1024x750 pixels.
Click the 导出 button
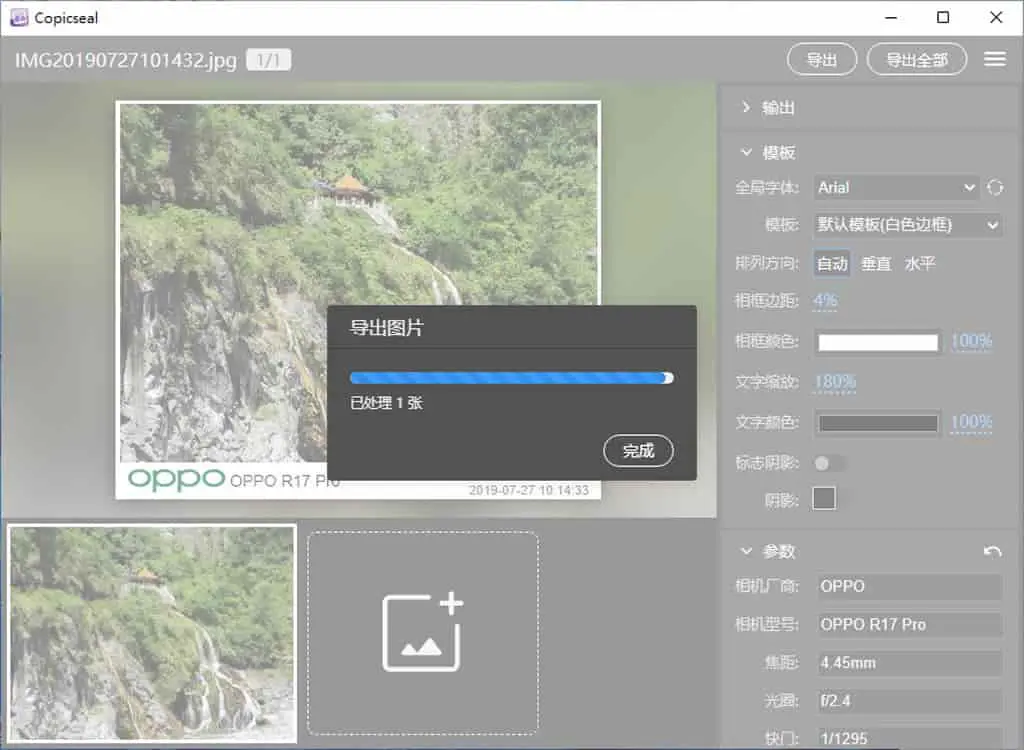tap(822, 59)
